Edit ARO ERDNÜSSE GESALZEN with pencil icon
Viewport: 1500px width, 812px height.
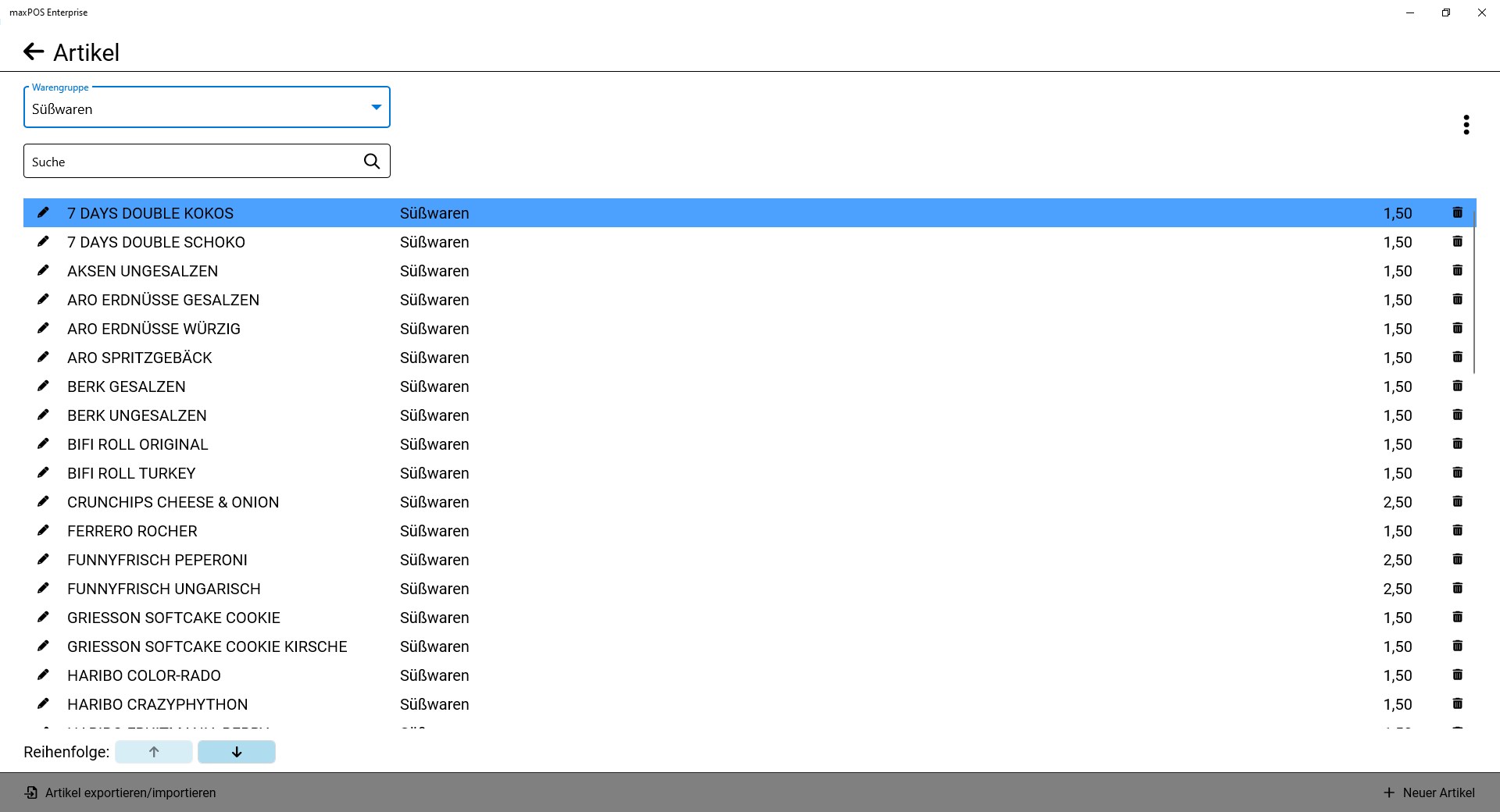(x=43, y=299)
